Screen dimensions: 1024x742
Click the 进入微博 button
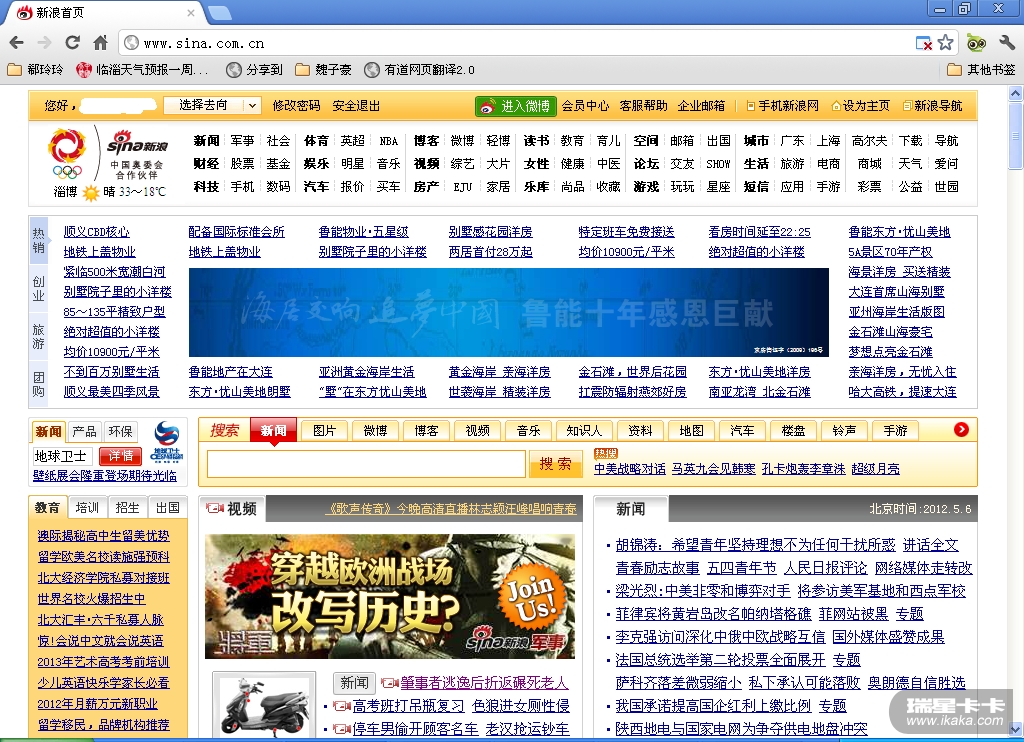tap(516, 106)
